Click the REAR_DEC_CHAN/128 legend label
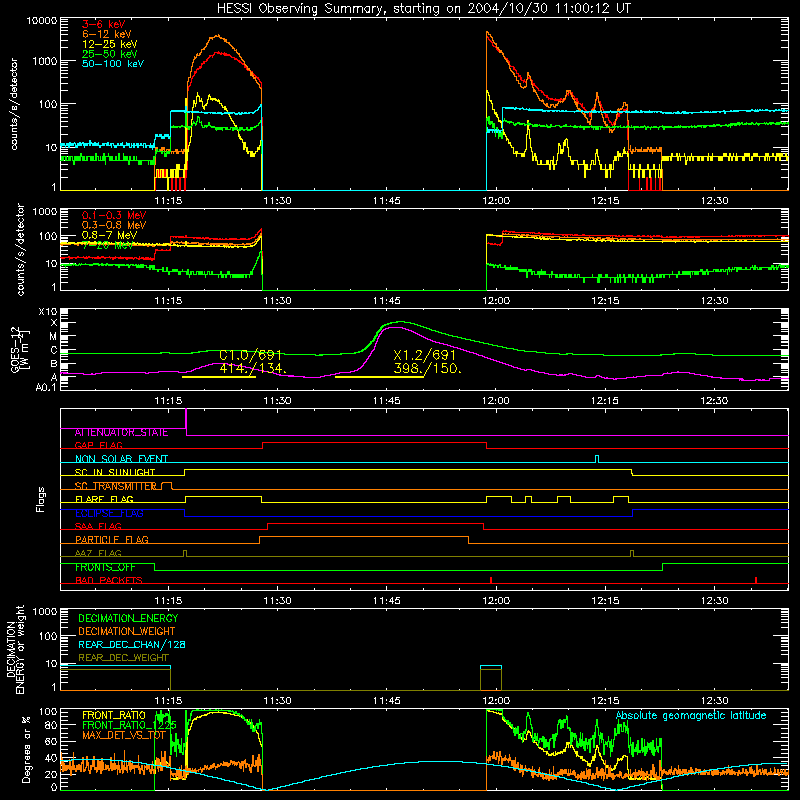The height and width of the screenshot is (800, 800). click(132, 645)
